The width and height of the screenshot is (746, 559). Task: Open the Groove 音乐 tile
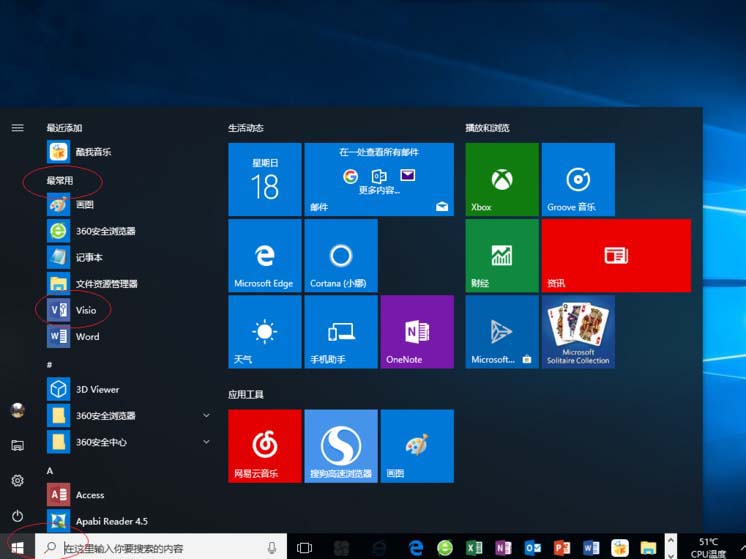point(578,179)
